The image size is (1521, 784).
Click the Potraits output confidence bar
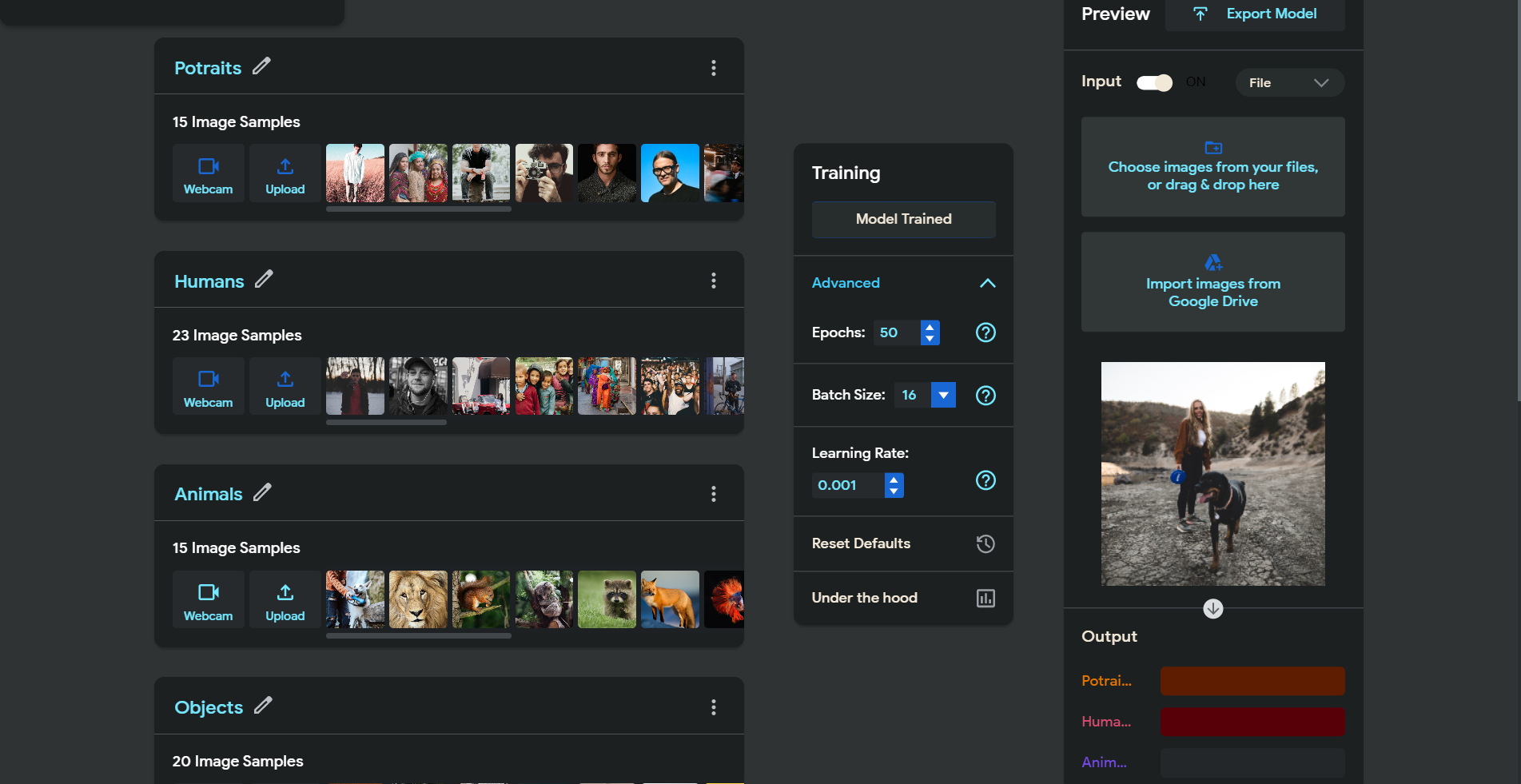click(x=1252, y=681)
